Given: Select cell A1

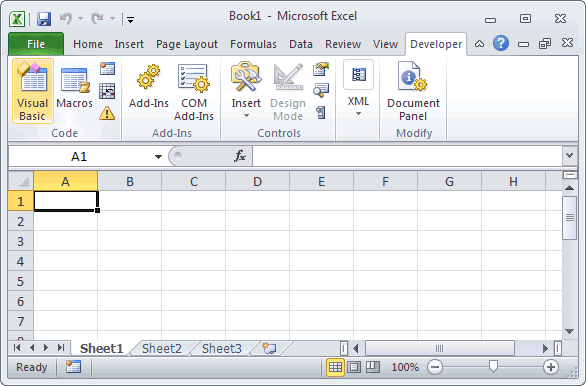Looking at the screenshot, I should (66, 201).
